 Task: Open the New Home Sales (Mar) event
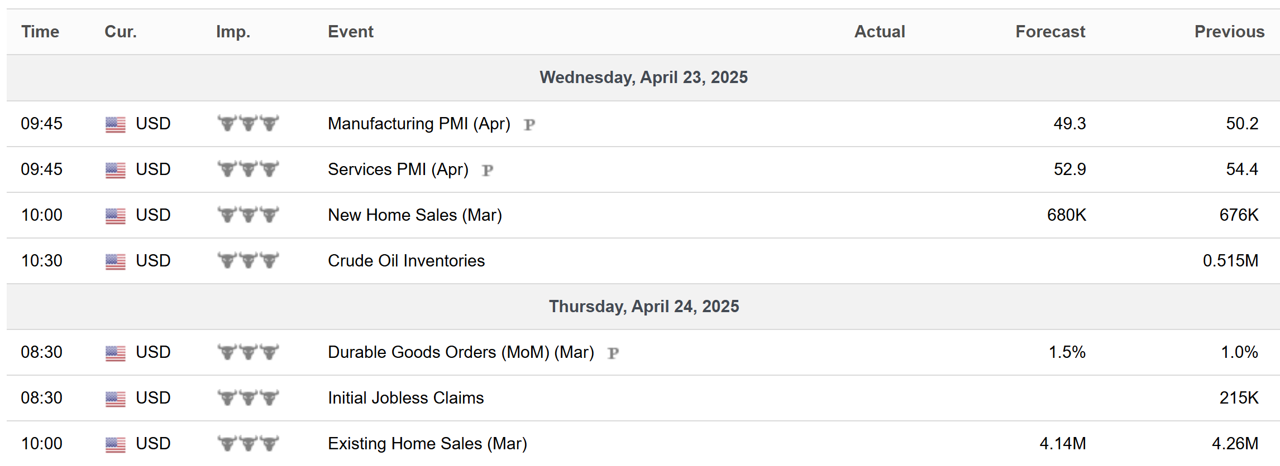(x=415, y=215)
